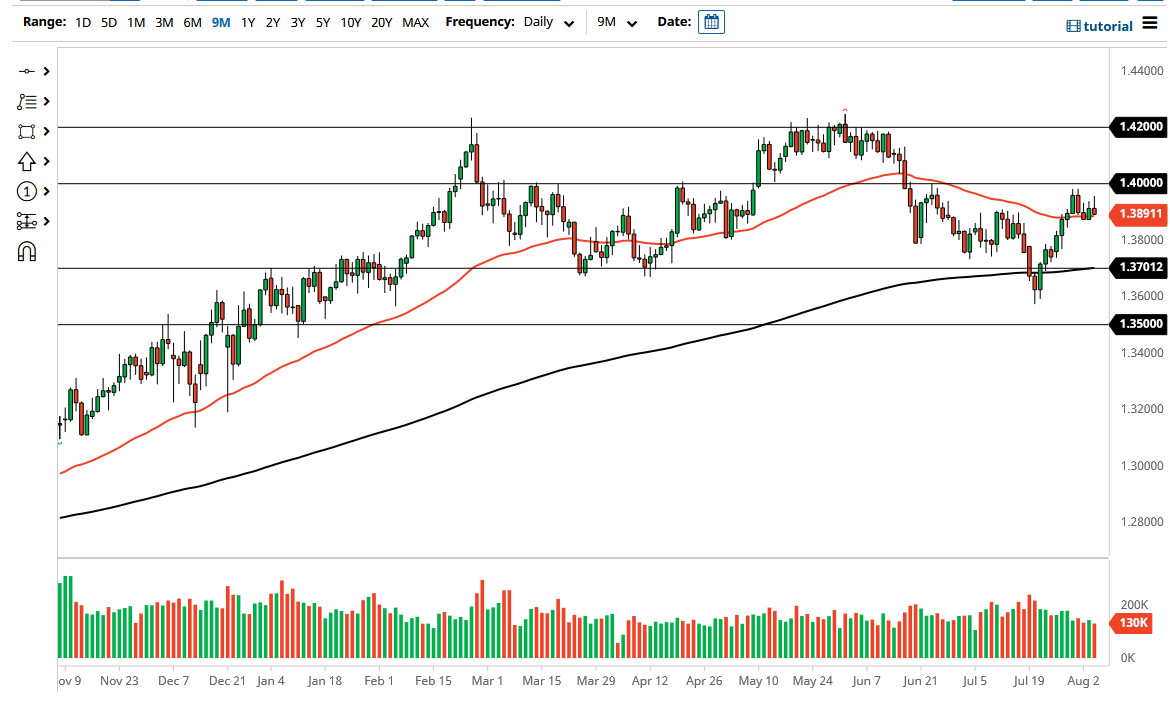Click the 200K volume axis label

pyautogui.click(x=1134, y=605)
